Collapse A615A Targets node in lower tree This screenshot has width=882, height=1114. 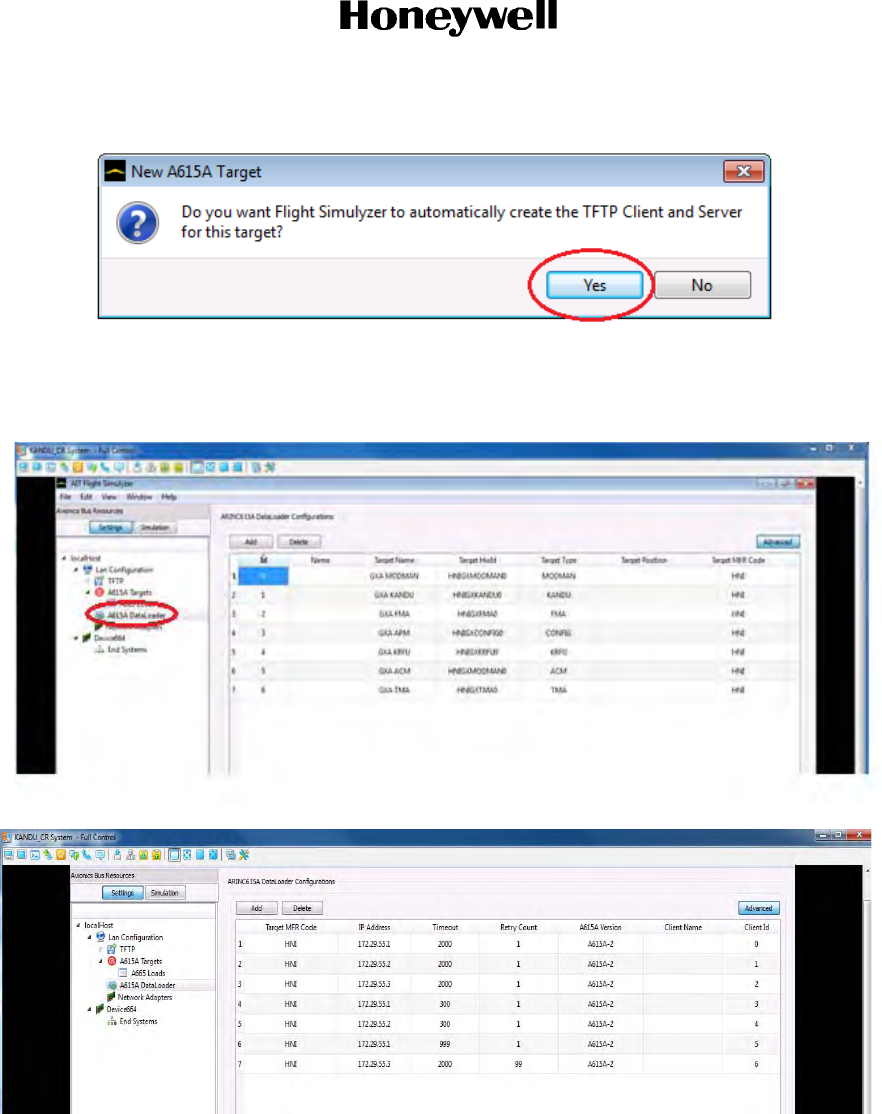tap(101, 961)
